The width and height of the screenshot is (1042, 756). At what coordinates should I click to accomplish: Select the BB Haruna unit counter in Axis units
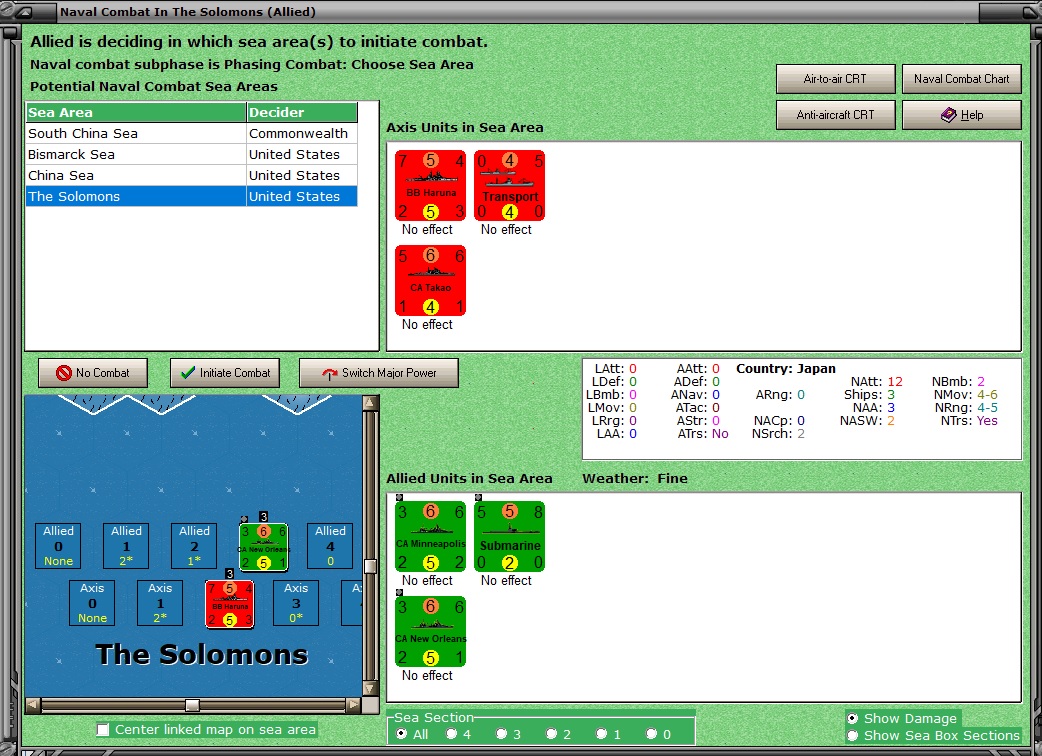430,185
